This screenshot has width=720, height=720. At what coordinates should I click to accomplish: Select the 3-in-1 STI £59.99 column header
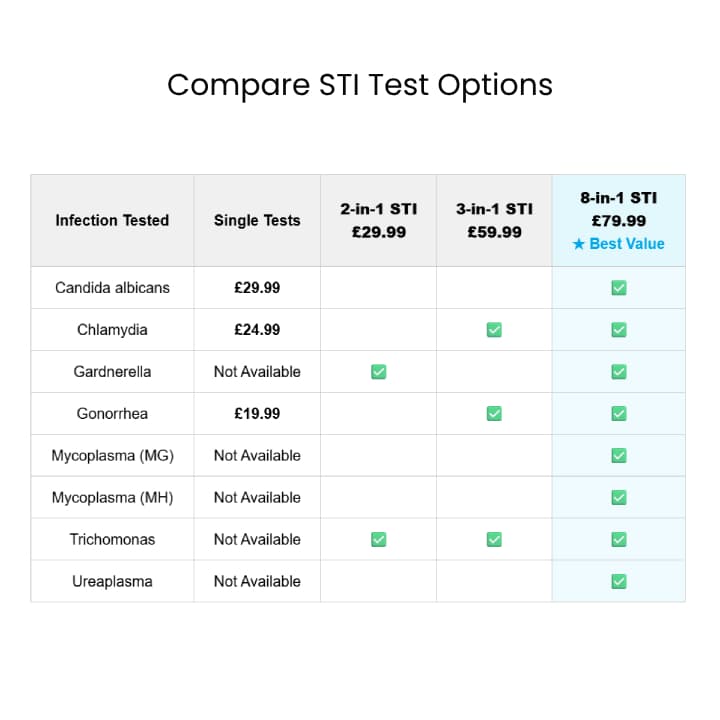click(x=494, y=221)
